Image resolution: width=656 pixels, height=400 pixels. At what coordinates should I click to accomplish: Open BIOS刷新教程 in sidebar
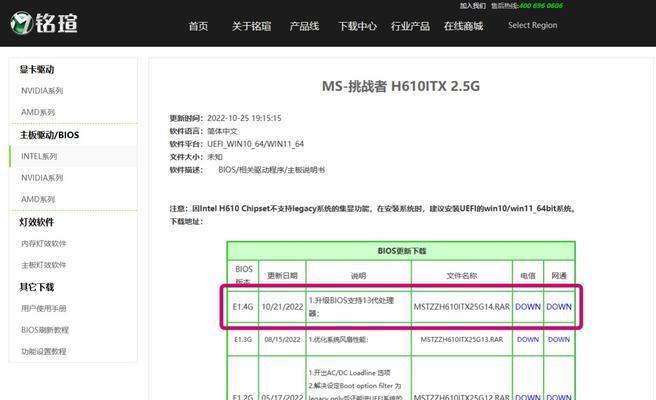pyautogui.click(x=45, y=330)
